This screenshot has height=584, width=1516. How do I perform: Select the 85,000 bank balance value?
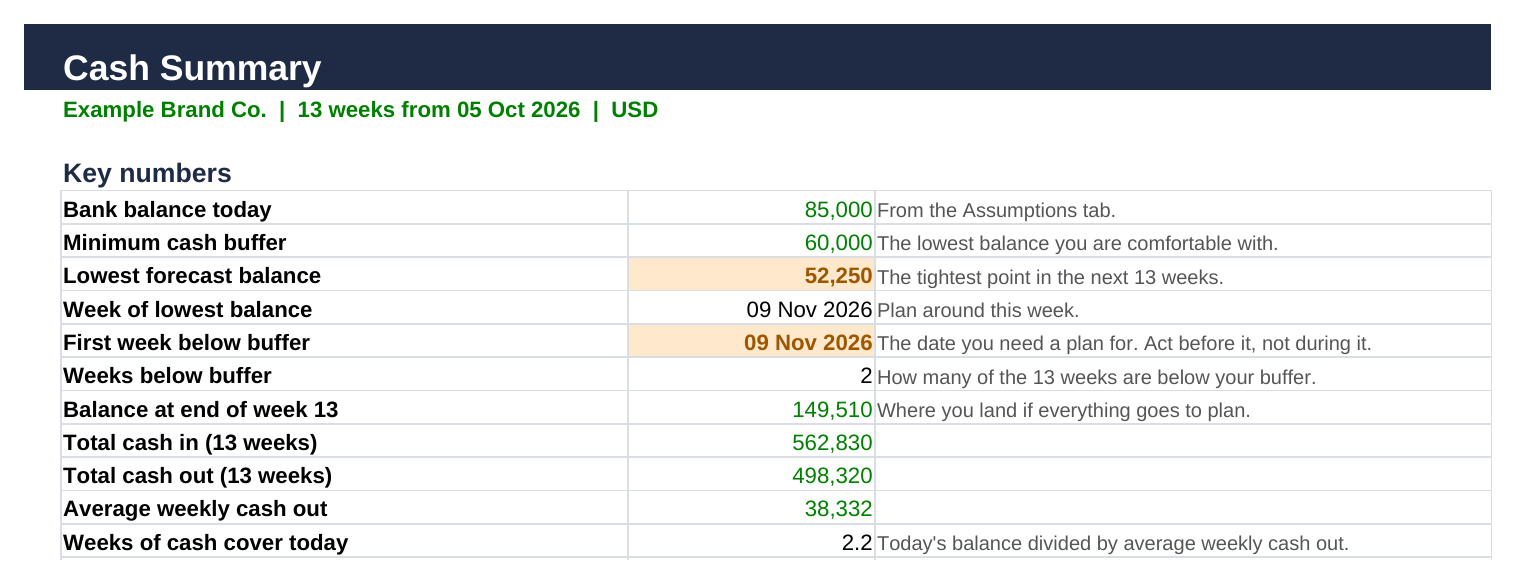(x=838, y=210)
